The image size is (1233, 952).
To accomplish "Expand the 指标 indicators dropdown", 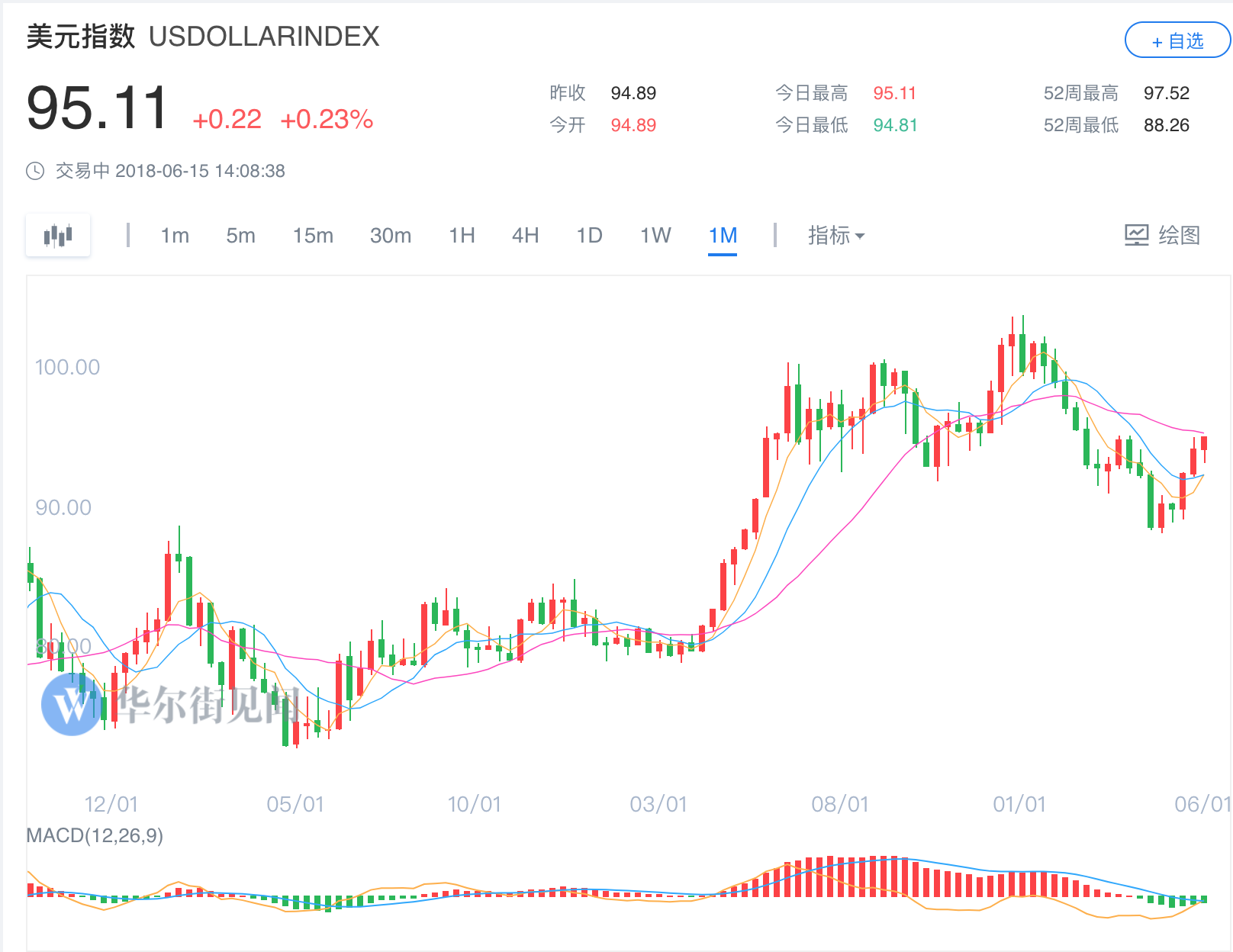I will click(x=836, y=236).
